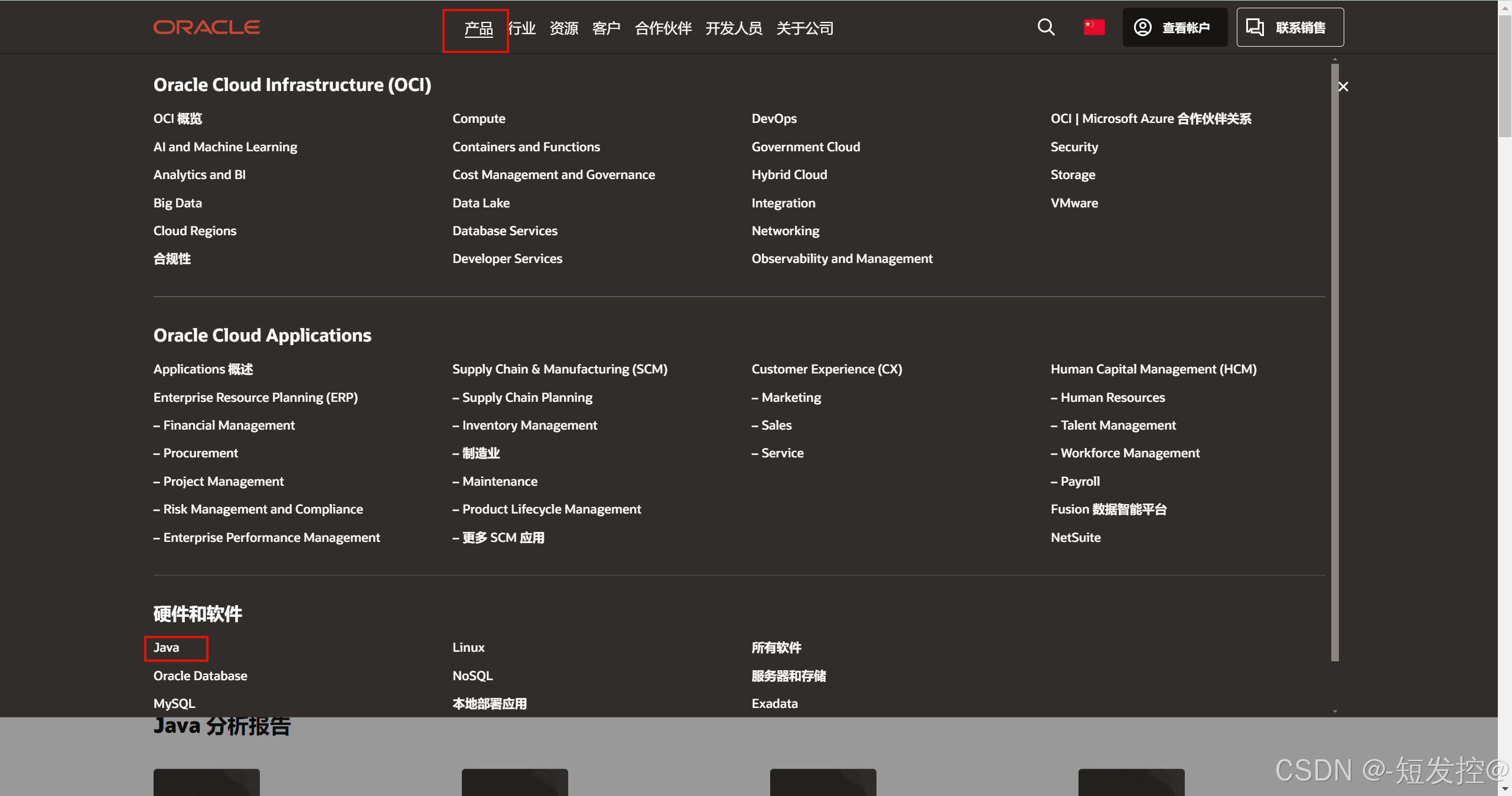Open Observability and Management
The width and height of the screenshot is (1512, 796).
pos(842,259)
